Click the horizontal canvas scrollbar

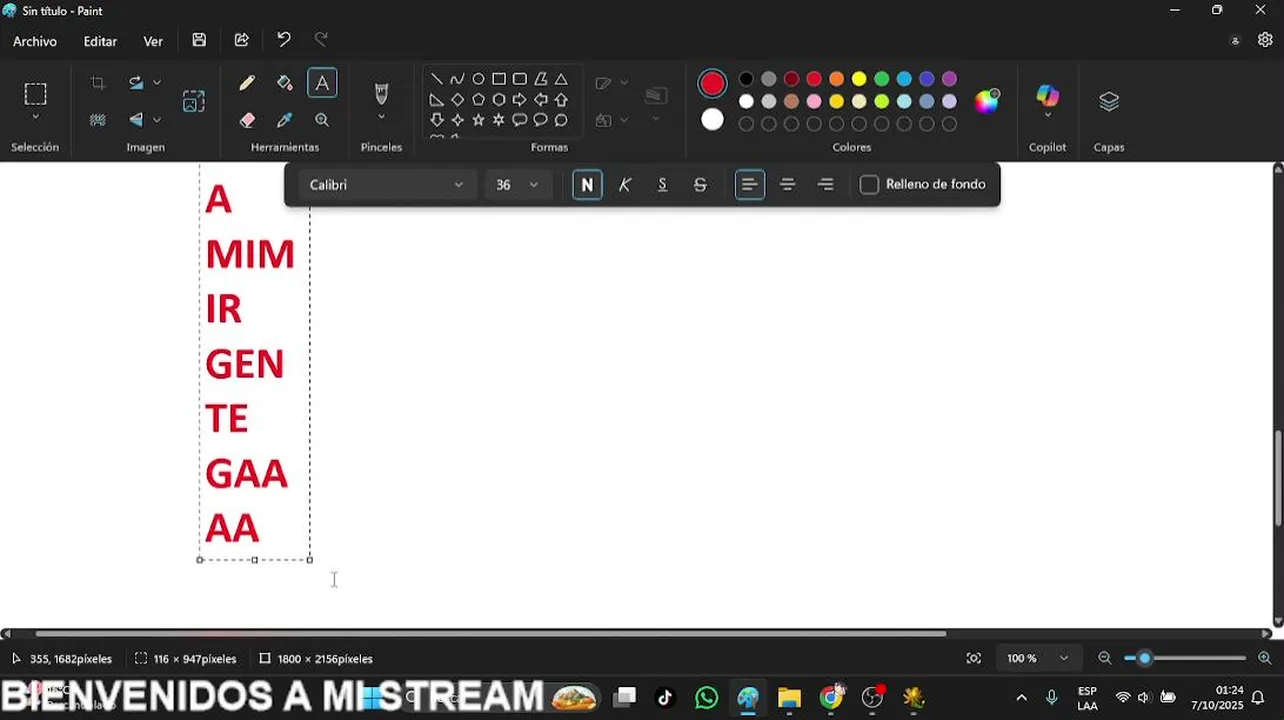click(490, 633)
